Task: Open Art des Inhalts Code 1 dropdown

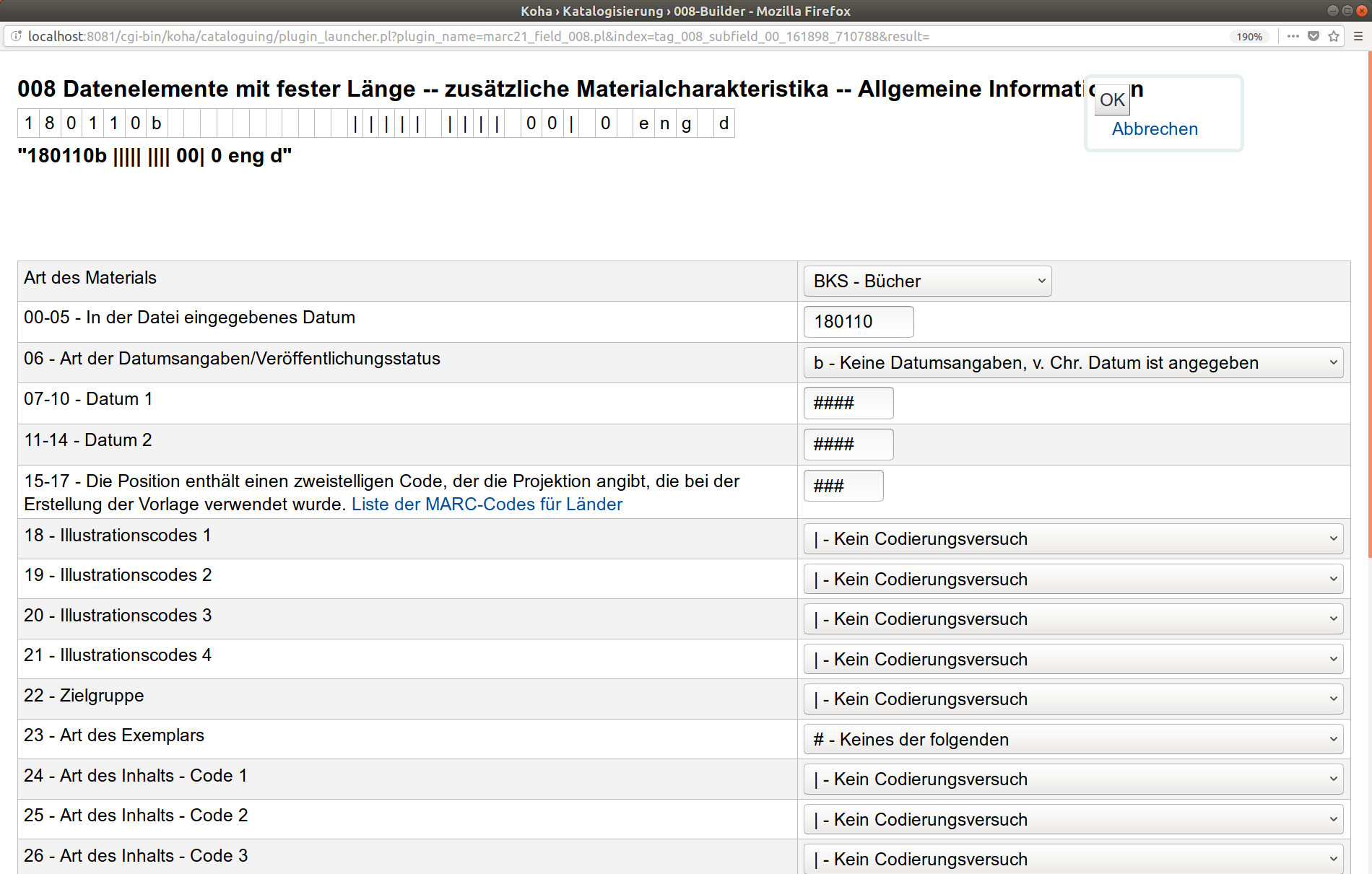Action: (x=1073, y=779)
